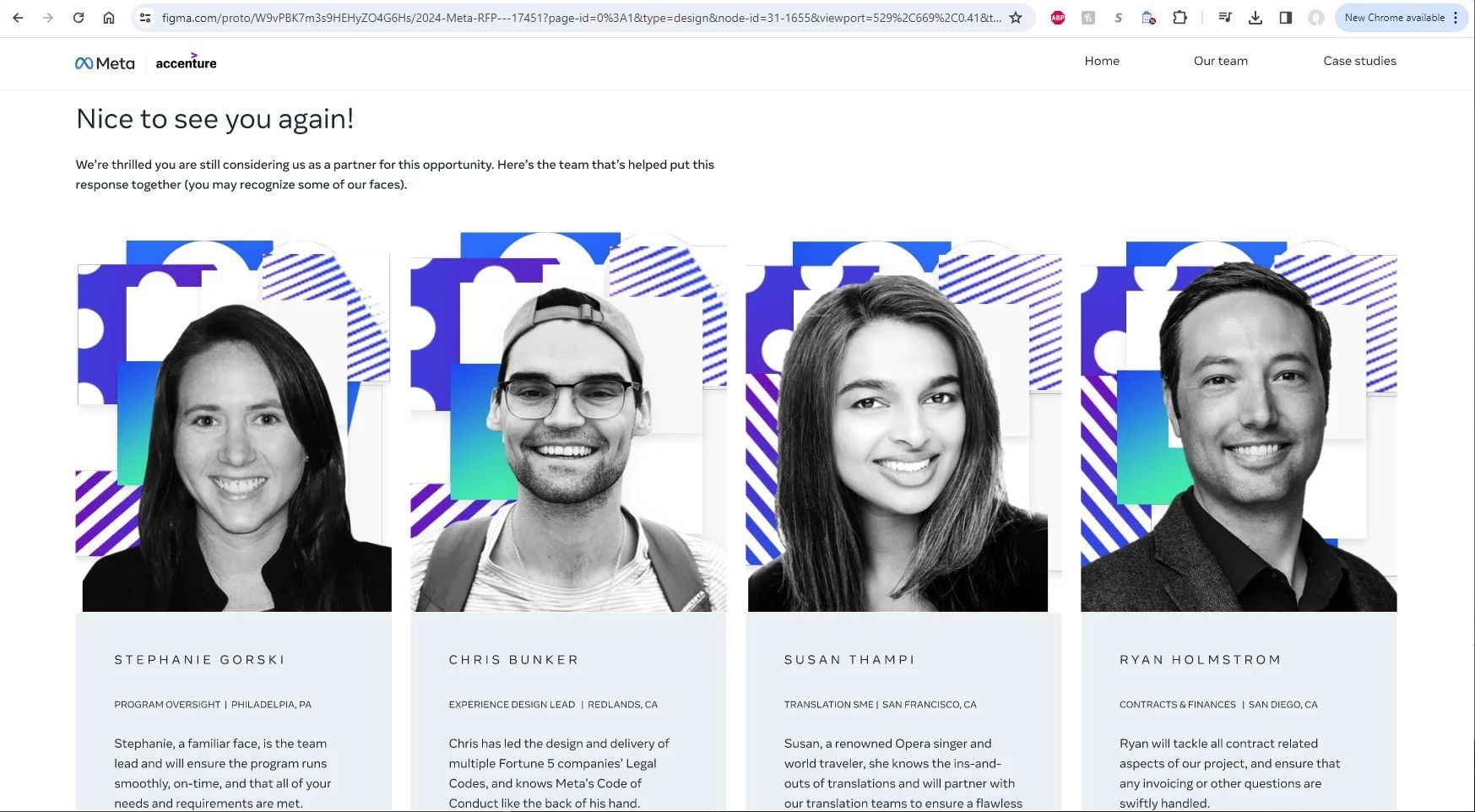
Task: Go to the Home nav link
Action: (1102, 61)
